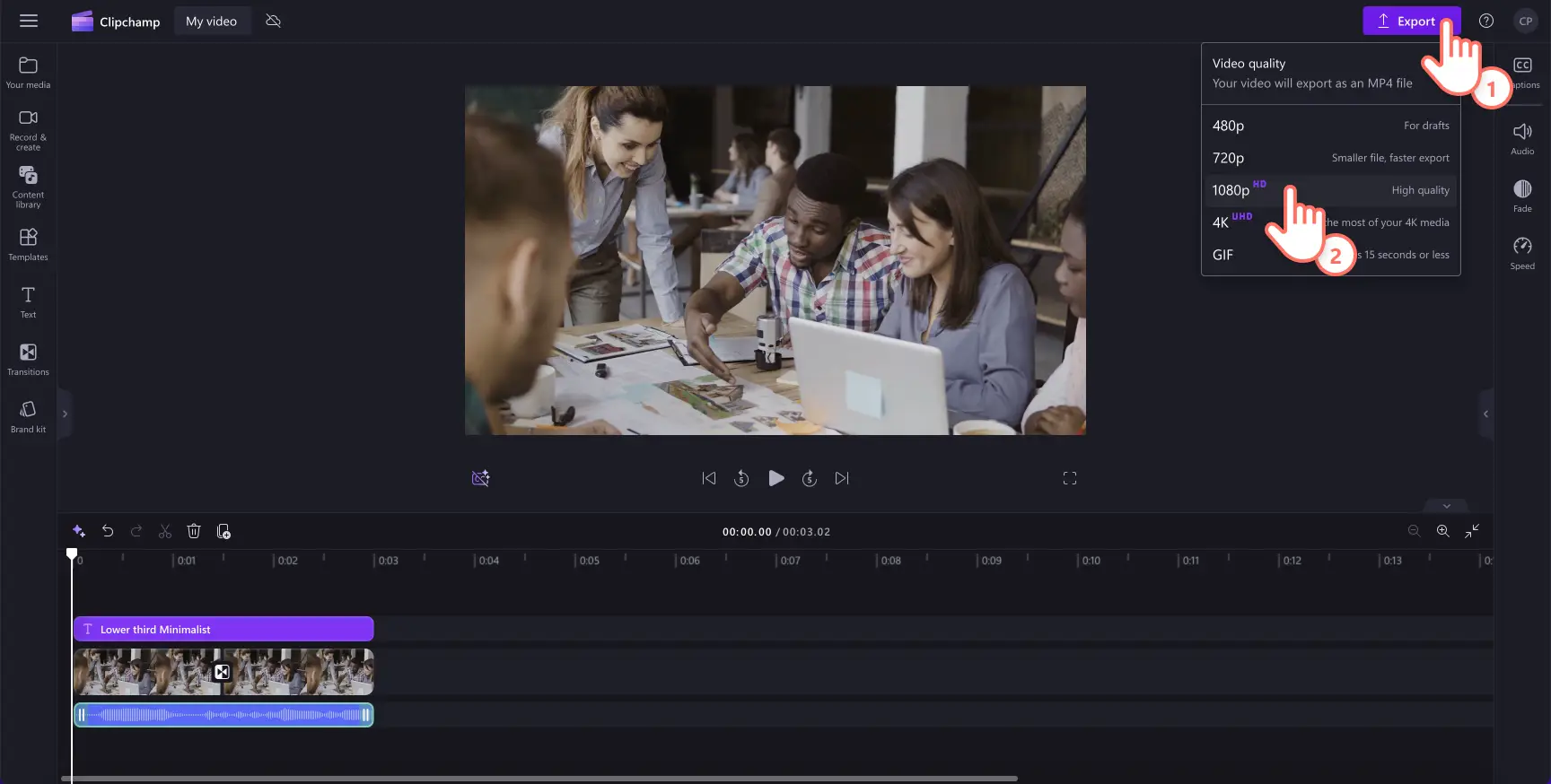Open the Audio properties panel

tap(1522, 139)
